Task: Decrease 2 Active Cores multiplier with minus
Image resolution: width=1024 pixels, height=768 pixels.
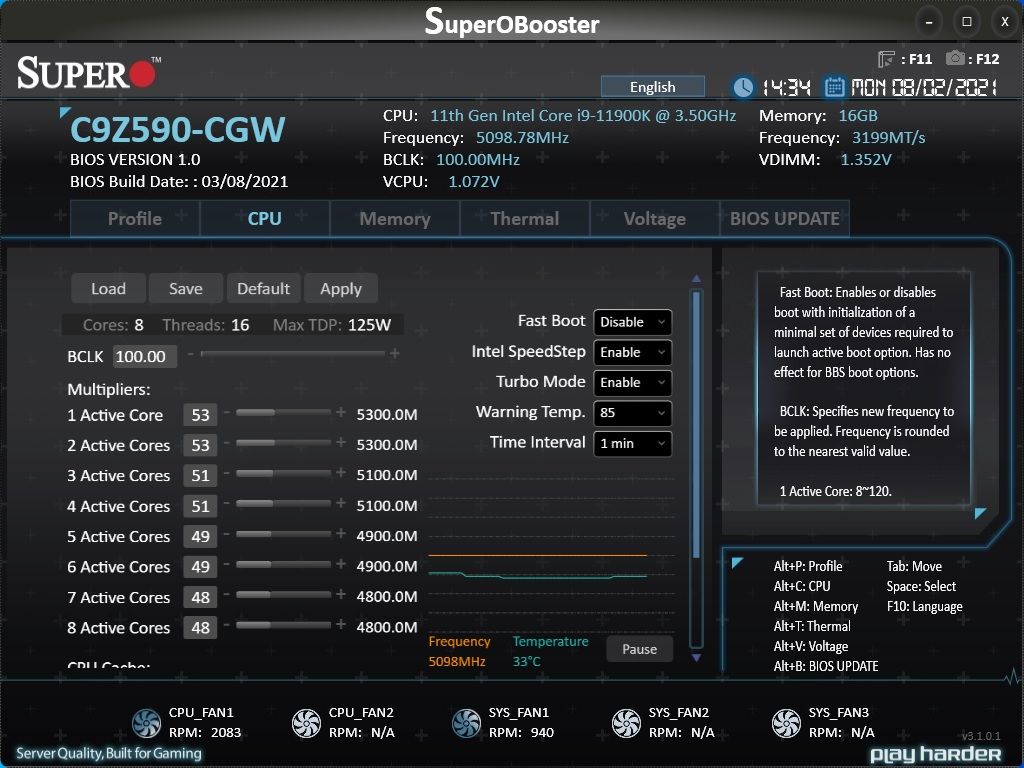Action: (x=227, y=443)
